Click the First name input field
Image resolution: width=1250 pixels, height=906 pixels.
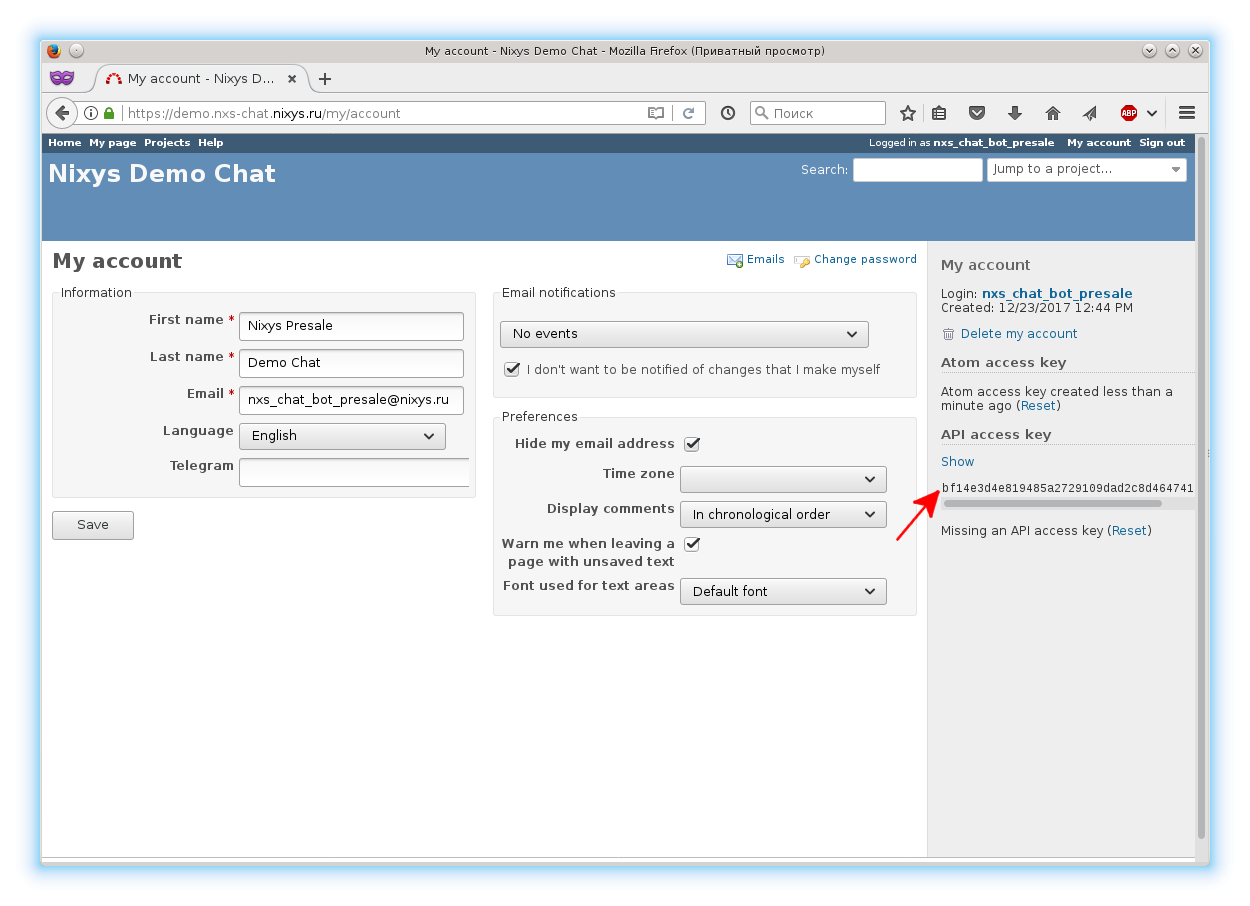point(351,326)
